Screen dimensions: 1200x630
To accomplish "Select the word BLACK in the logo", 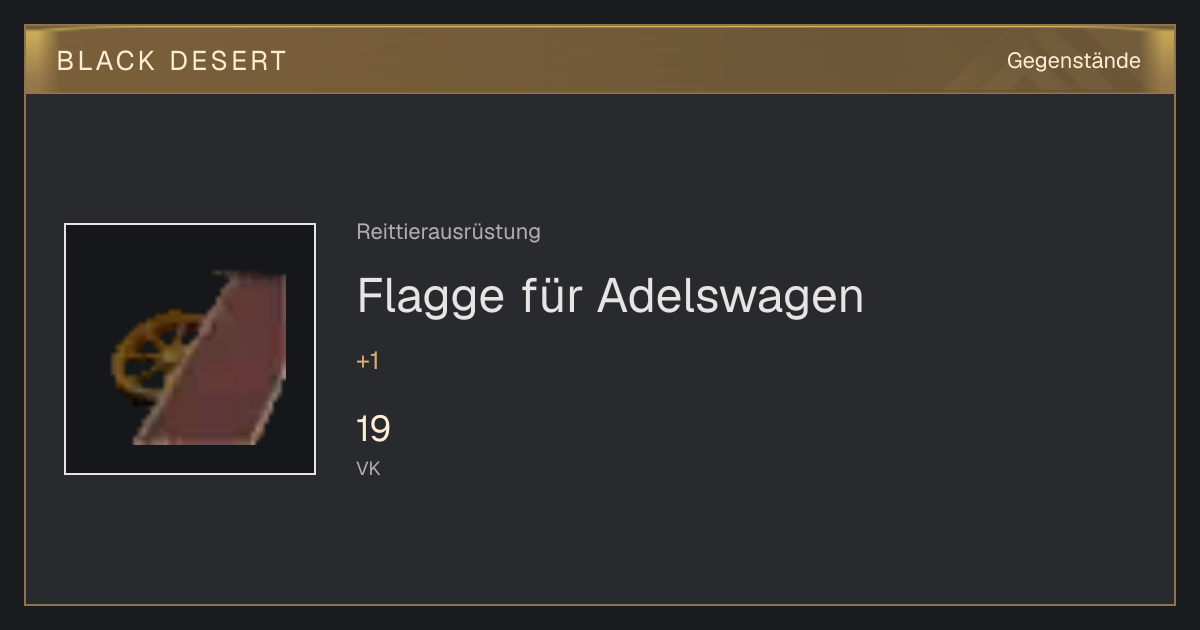I will (106, 61).
